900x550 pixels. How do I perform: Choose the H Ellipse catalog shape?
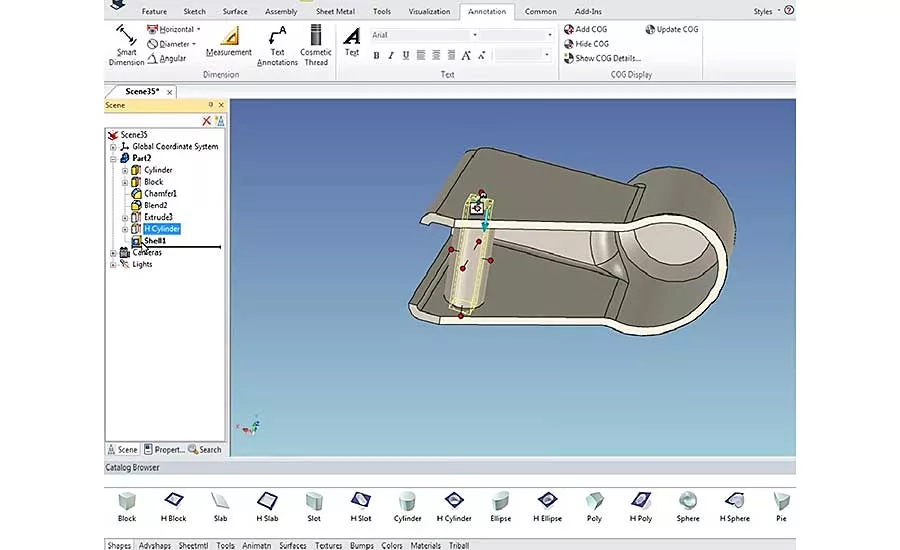[x=548, y=507]
